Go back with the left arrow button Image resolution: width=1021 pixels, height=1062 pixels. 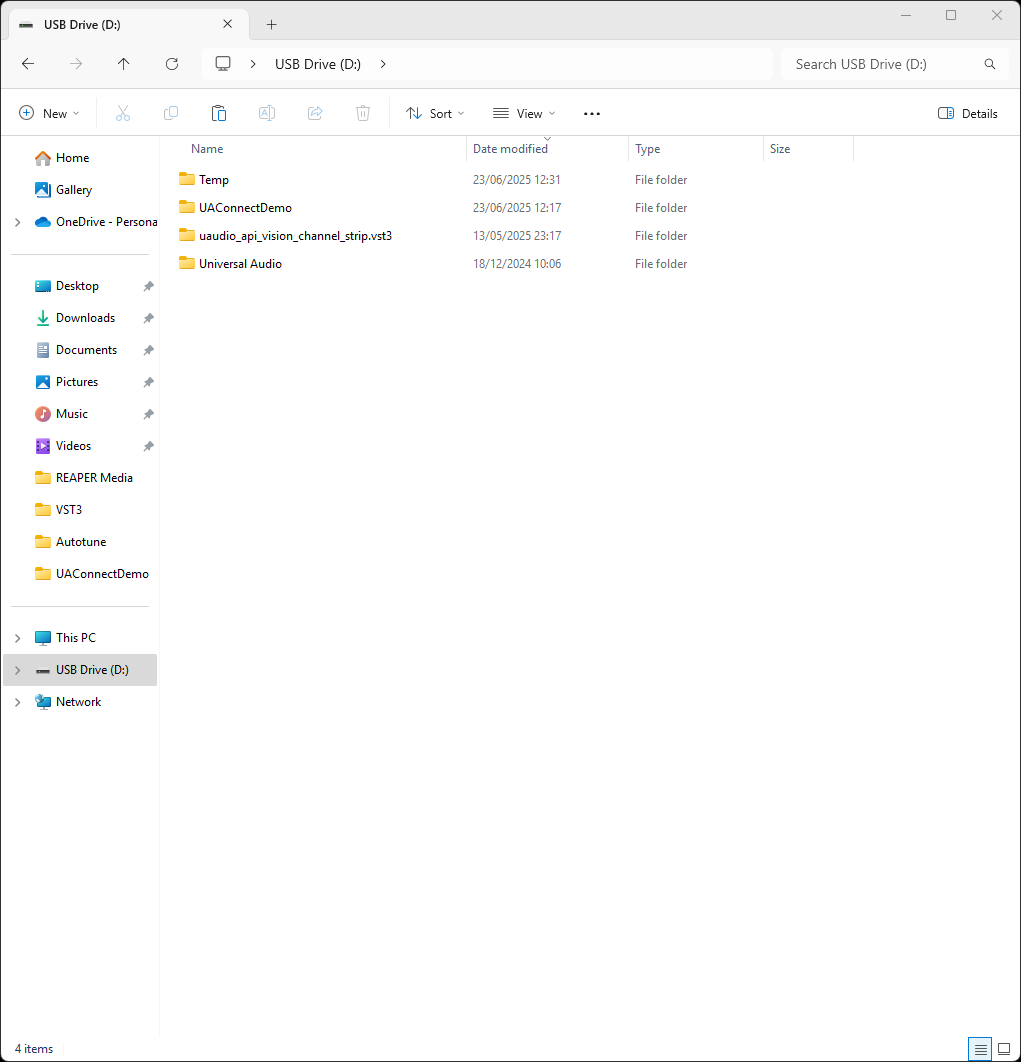(x=28, y=64)
